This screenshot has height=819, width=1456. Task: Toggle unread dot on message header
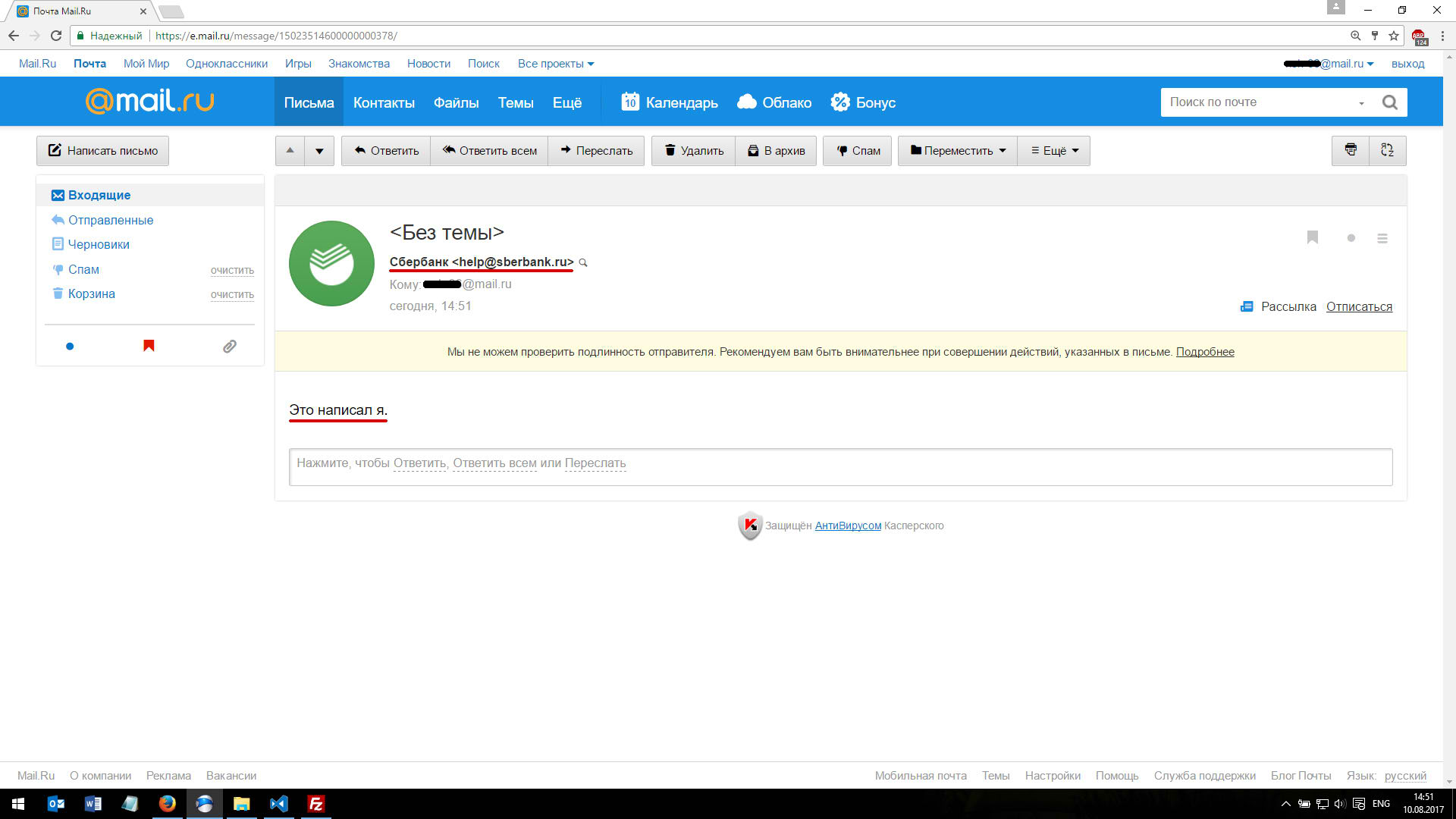click(1351, 238)
